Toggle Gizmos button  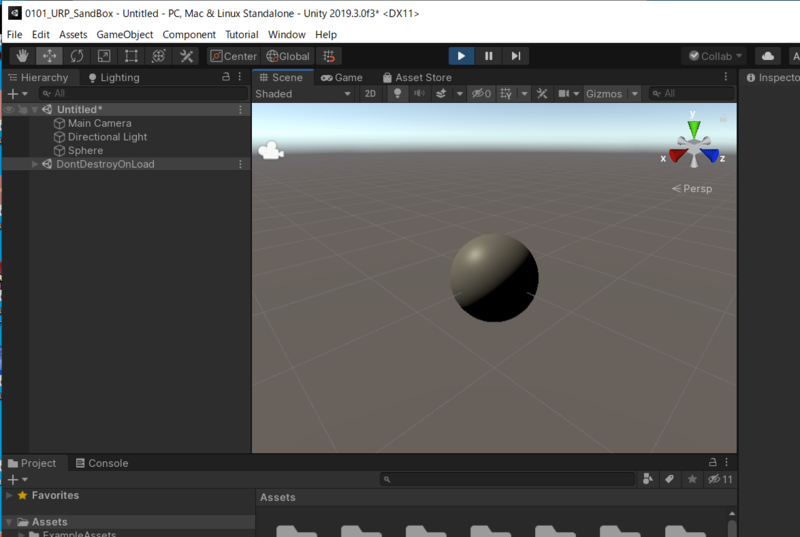(604, 94)
